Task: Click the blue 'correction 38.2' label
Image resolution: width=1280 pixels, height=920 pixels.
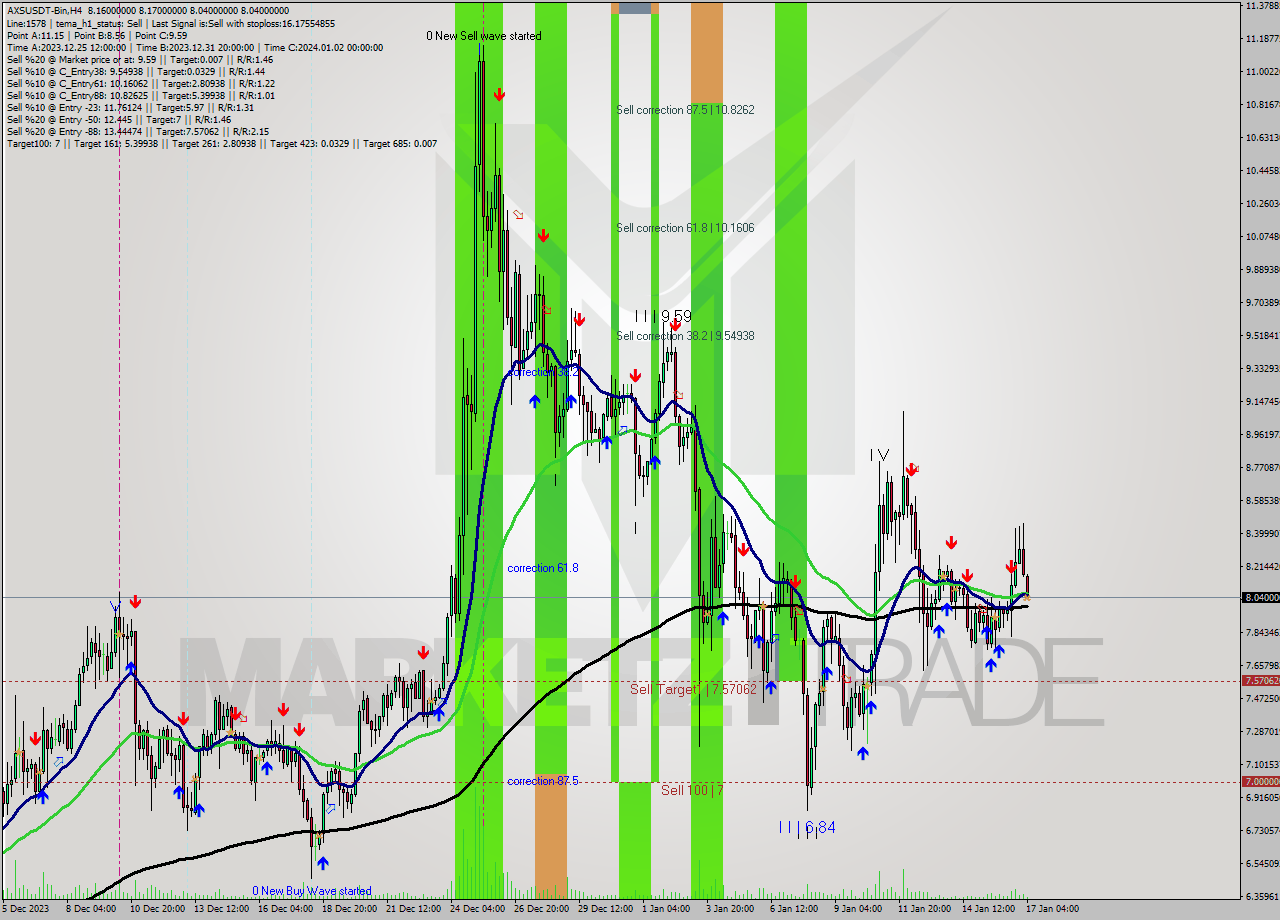Action: [542, 371]
